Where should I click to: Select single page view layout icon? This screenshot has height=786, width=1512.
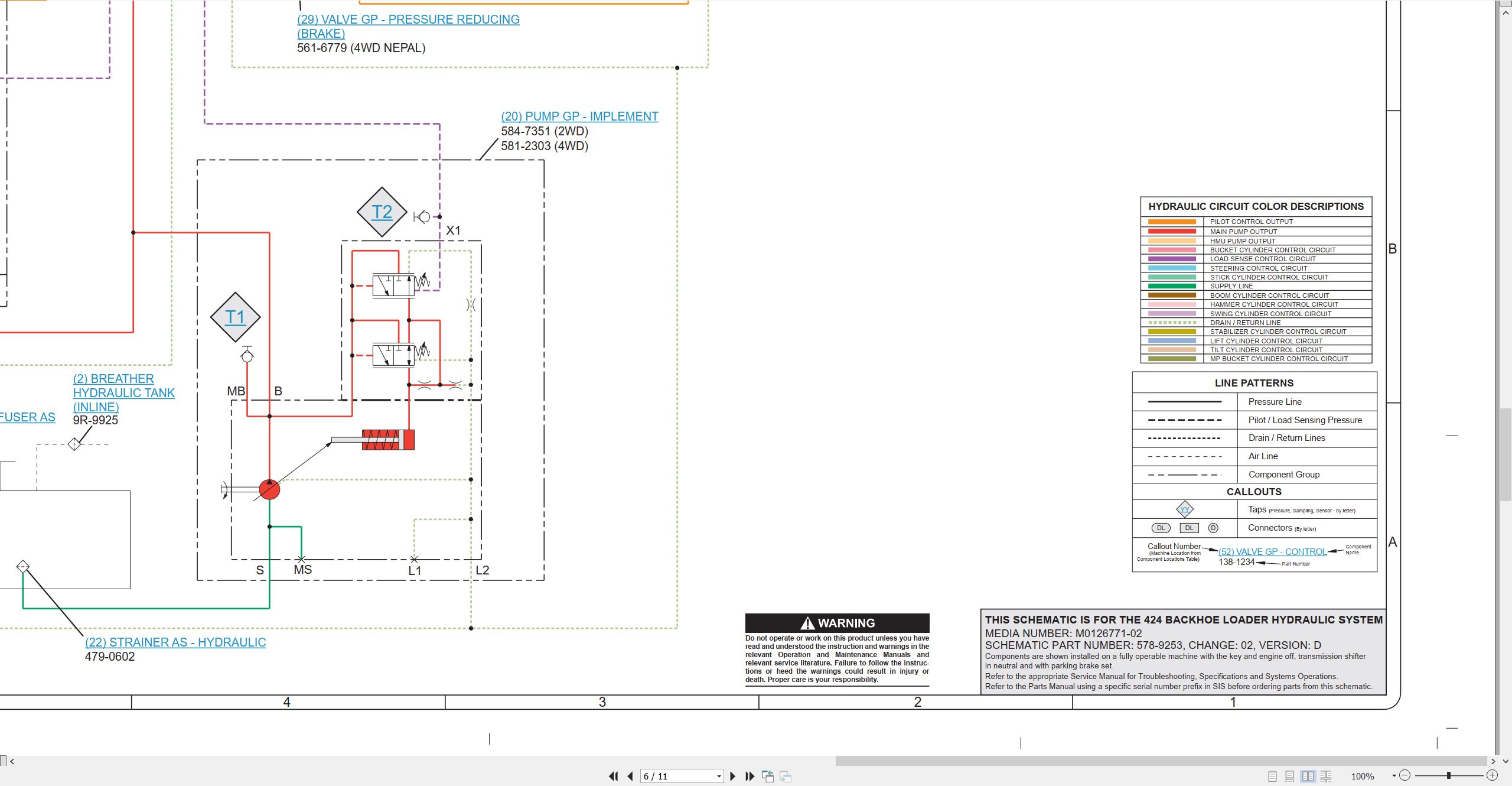coord(1273,776)
